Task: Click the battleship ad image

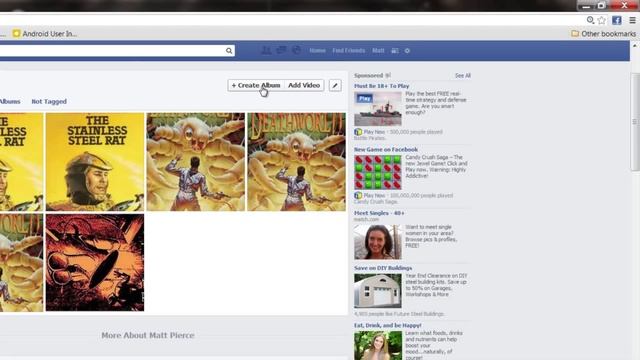Action: click(378, 109)
